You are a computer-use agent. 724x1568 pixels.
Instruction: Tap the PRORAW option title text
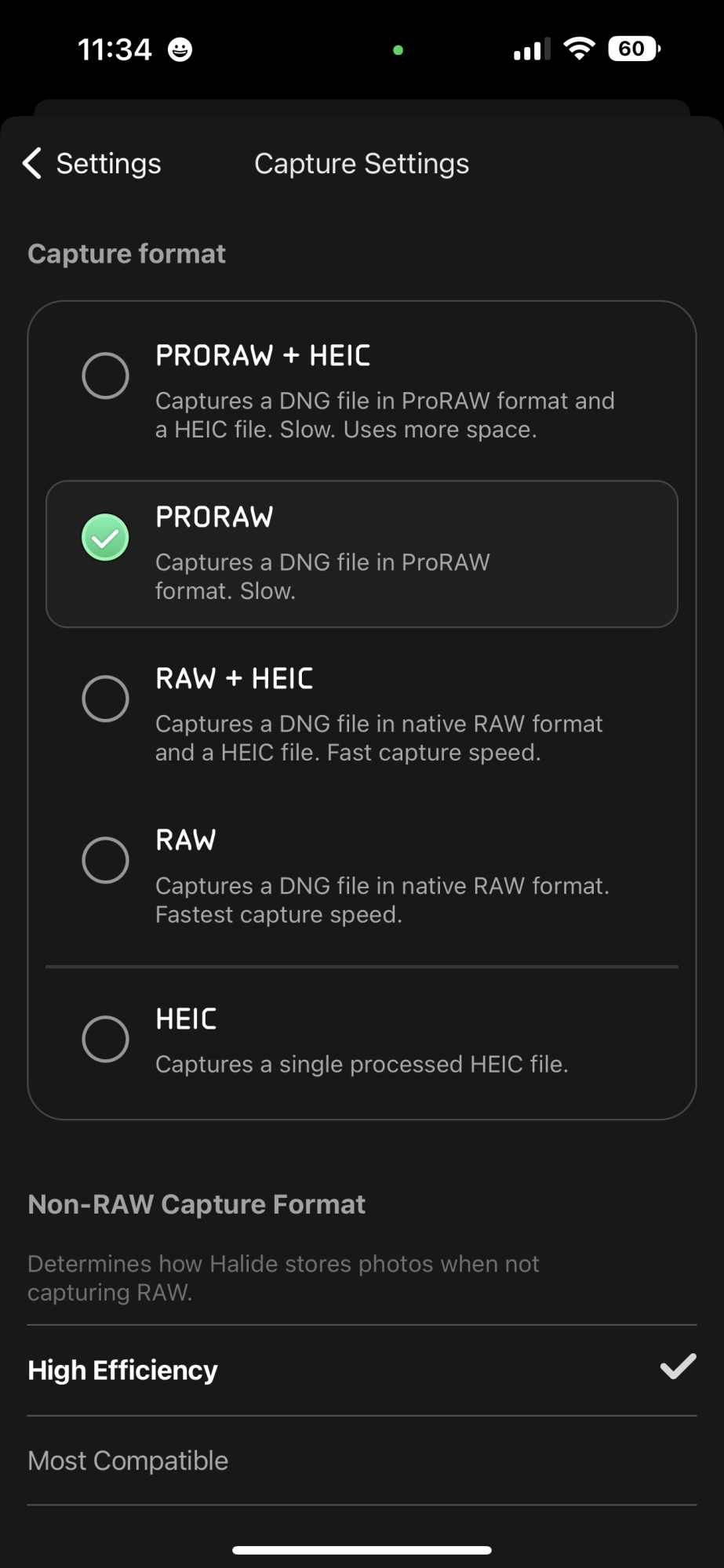point(214,517)
